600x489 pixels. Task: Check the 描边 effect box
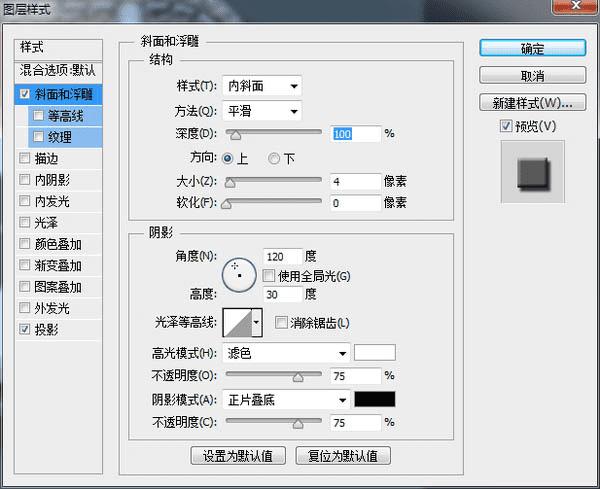coord(24,158)
